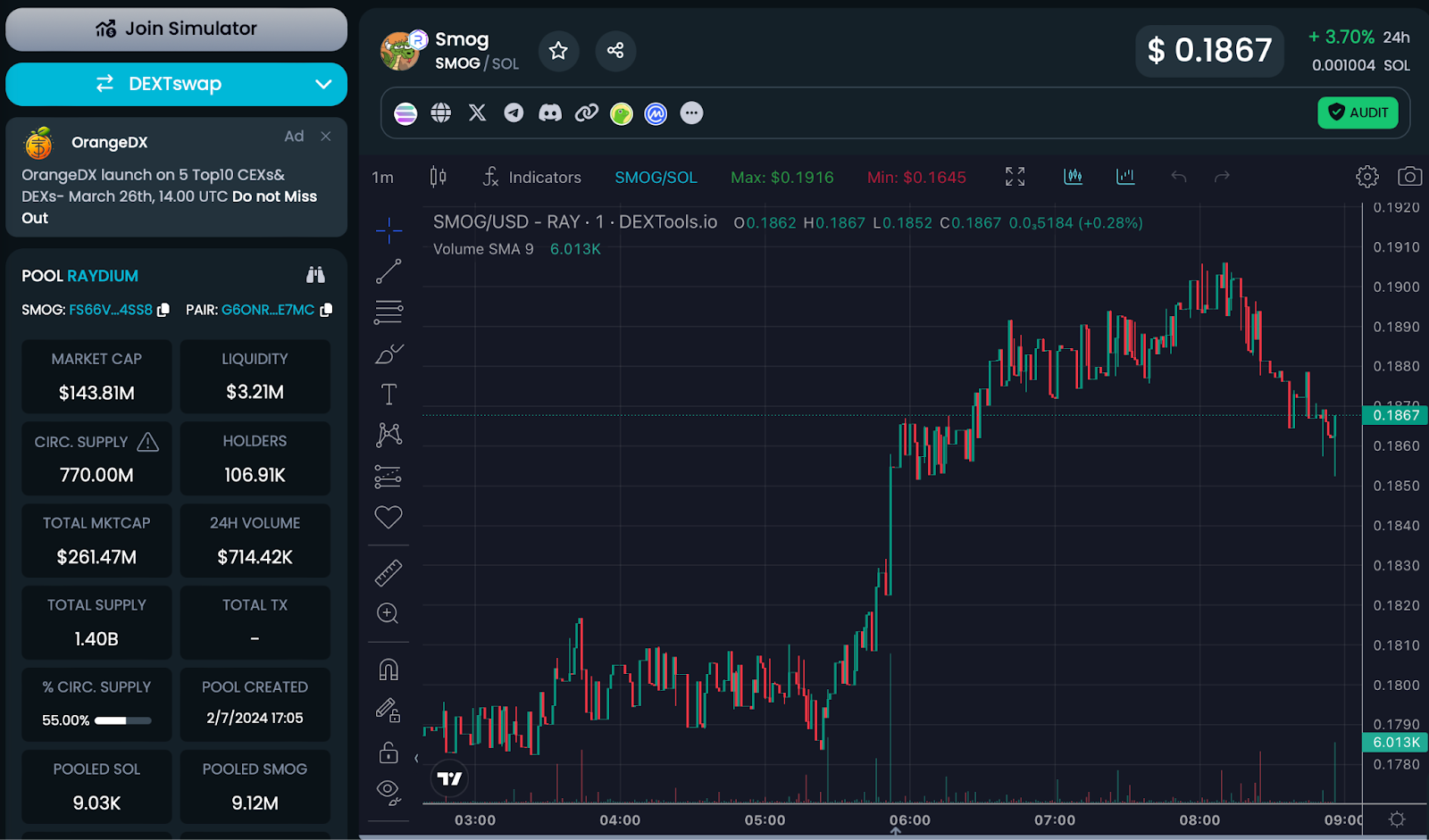1429x840 pixels.
Task: Select the Fibonacci retracement tool
Action: tap(389, 312)
